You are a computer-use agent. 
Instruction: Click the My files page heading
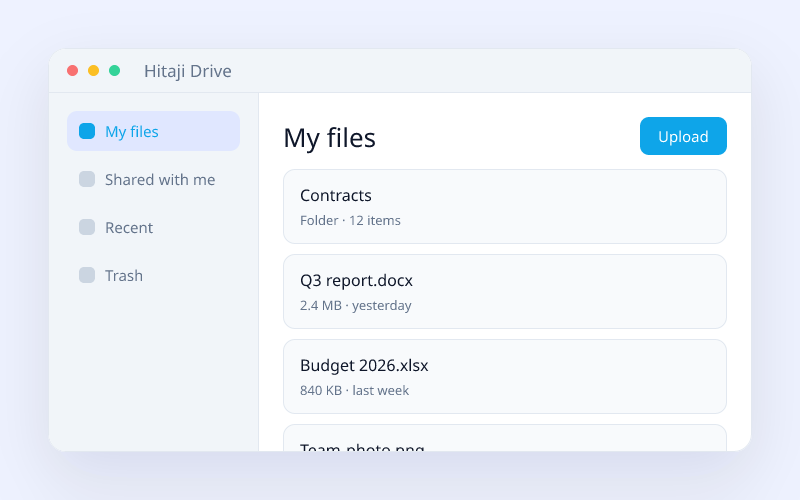point(330,138)
